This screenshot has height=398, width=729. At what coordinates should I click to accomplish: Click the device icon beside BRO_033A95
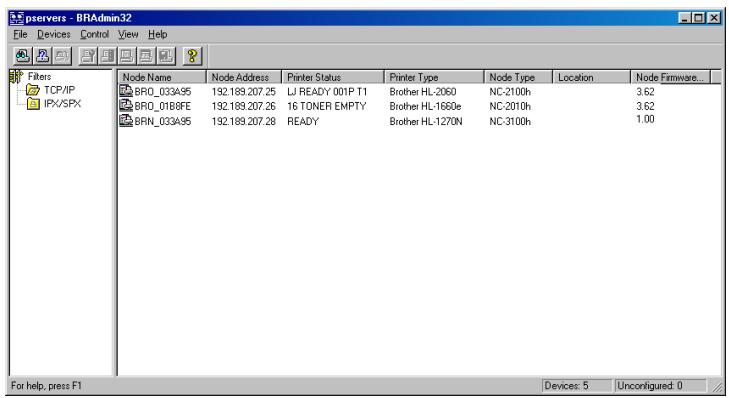click(126, 91)
